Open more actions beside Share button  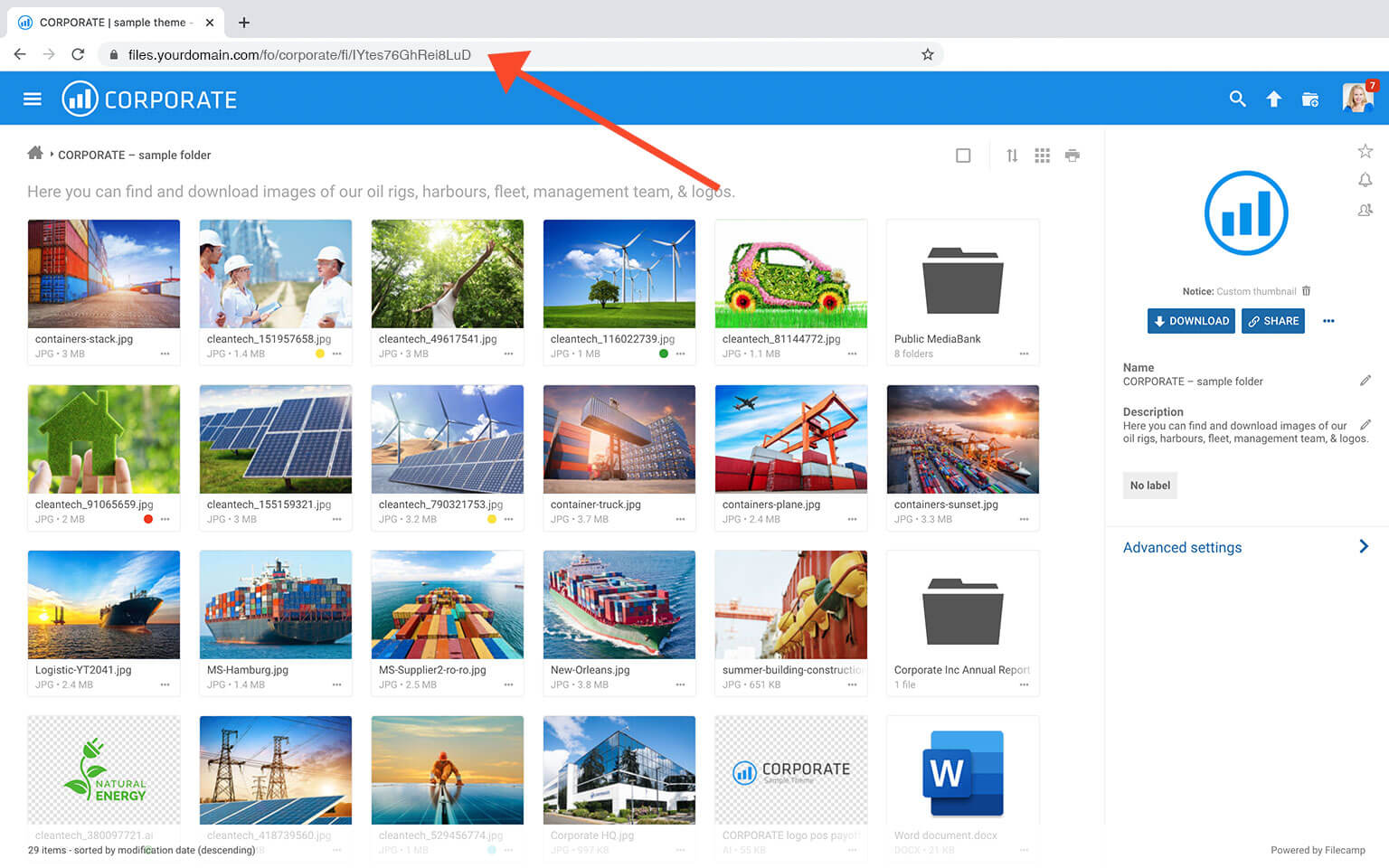tap(1328, 321)
